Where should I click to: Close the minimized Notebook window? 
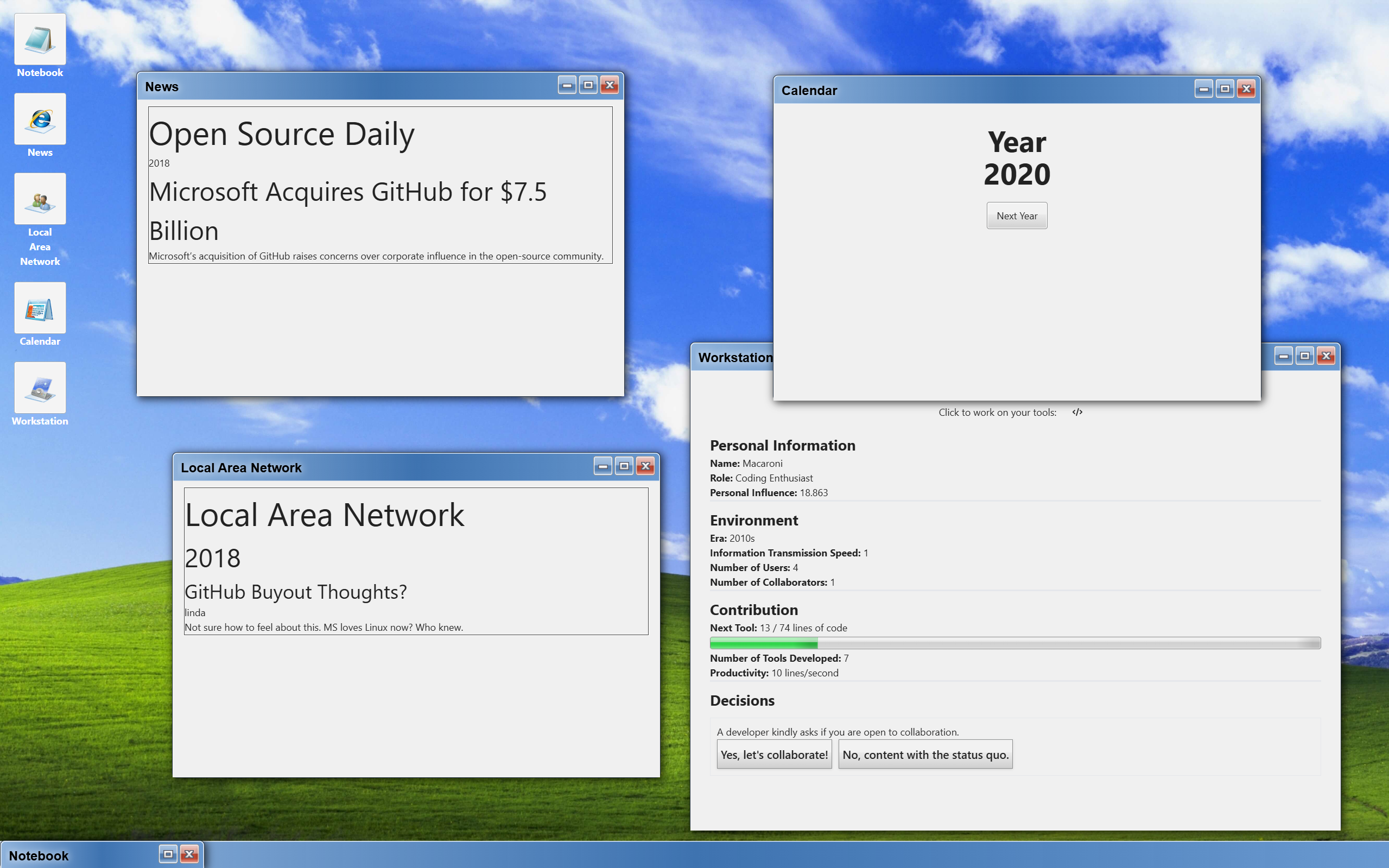coord(189,854)
